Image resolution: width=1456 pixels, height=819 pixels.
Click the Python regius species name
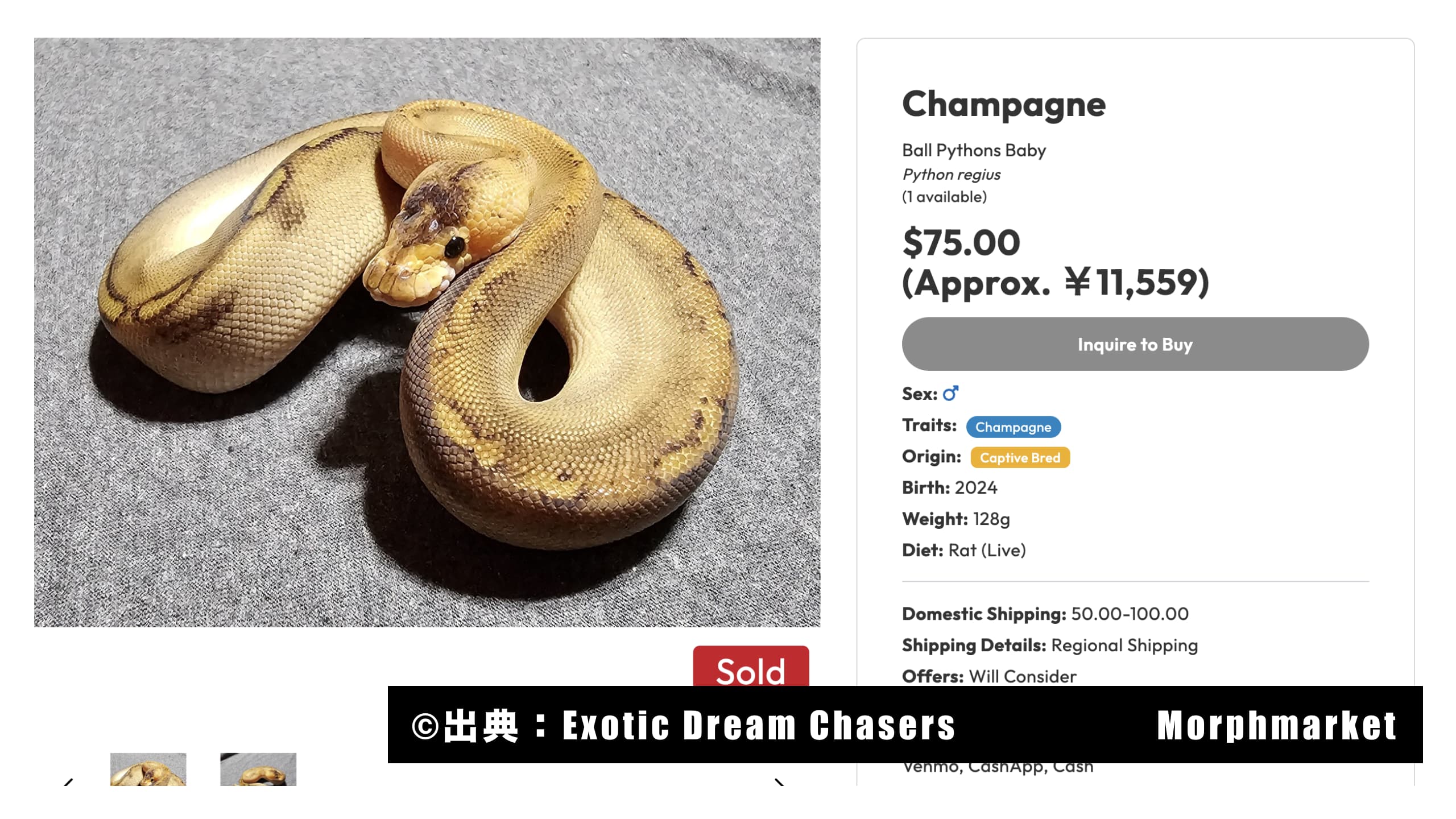pyautogui.click(x=952, y=174)
